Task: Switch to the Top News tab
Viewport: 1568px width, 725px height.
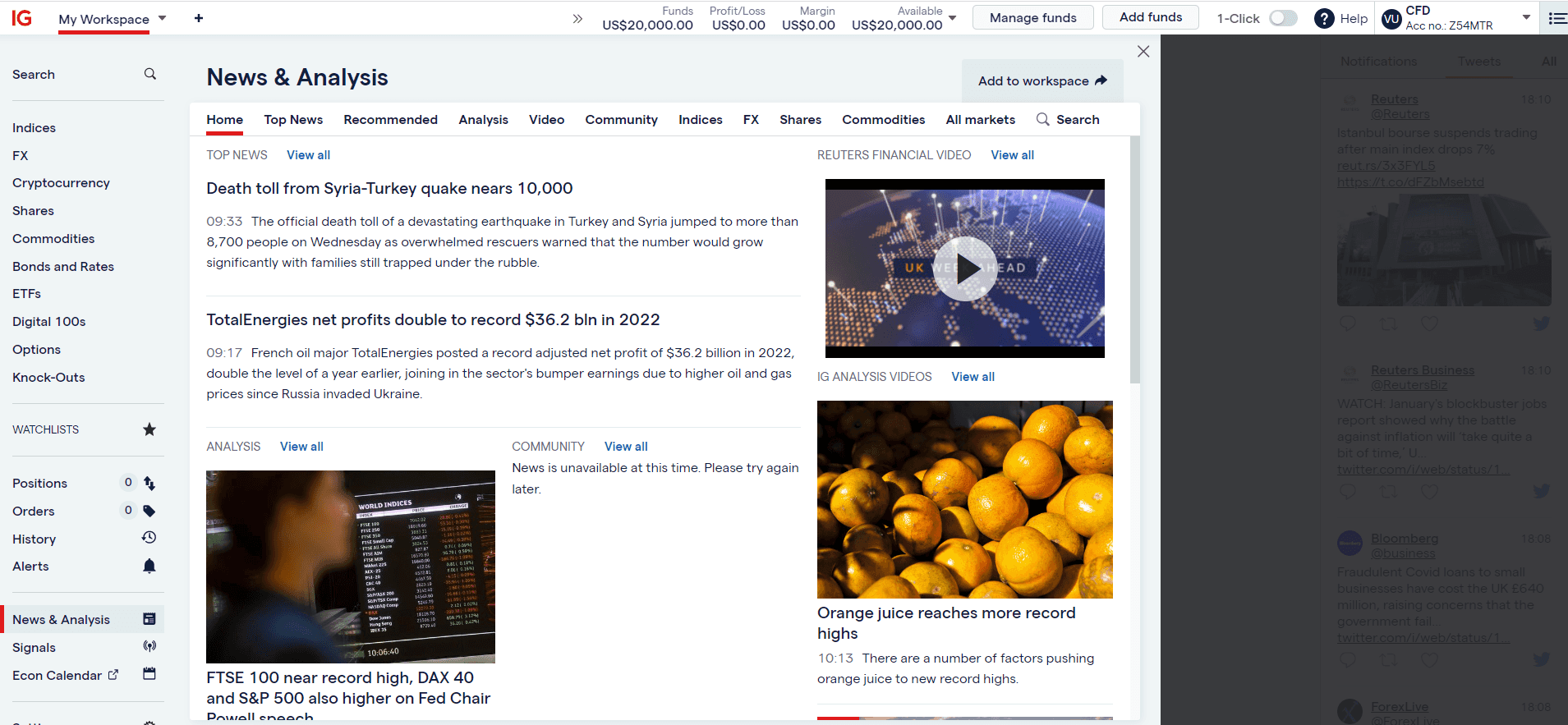Action: pos(293,120)
